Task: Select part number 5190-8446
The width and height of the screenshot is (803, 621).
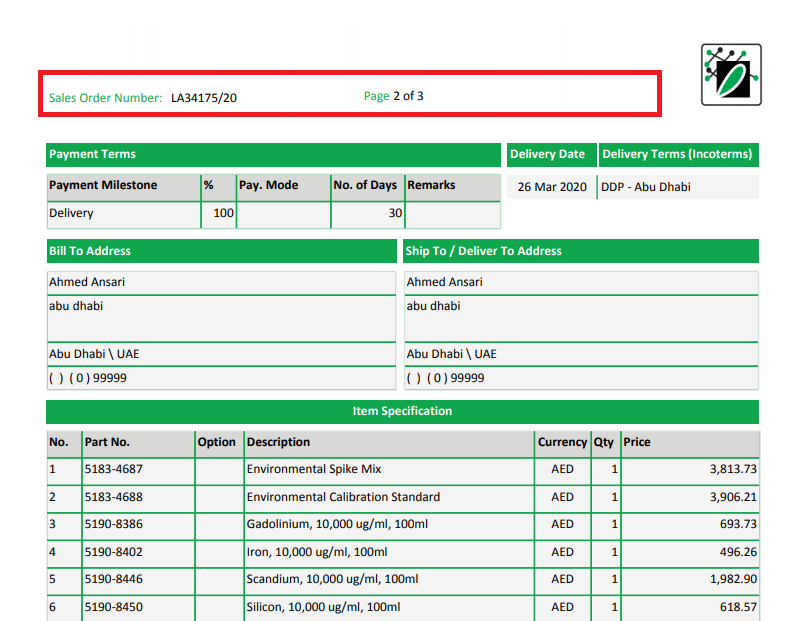Action: 114,580
